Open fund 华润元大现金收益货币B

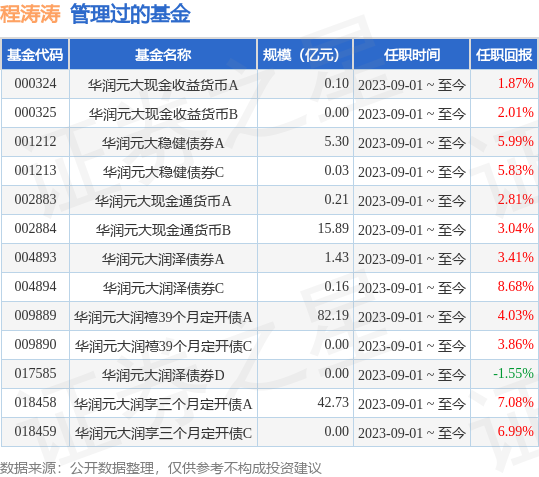coord(163,113)
